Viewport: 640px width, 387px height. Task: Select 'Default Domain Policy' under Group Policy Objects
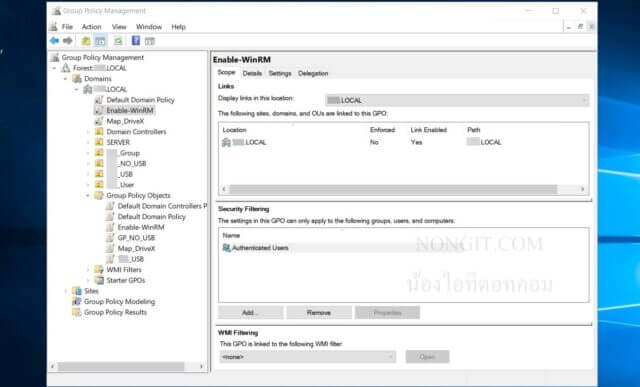click(x=151, y=217)
